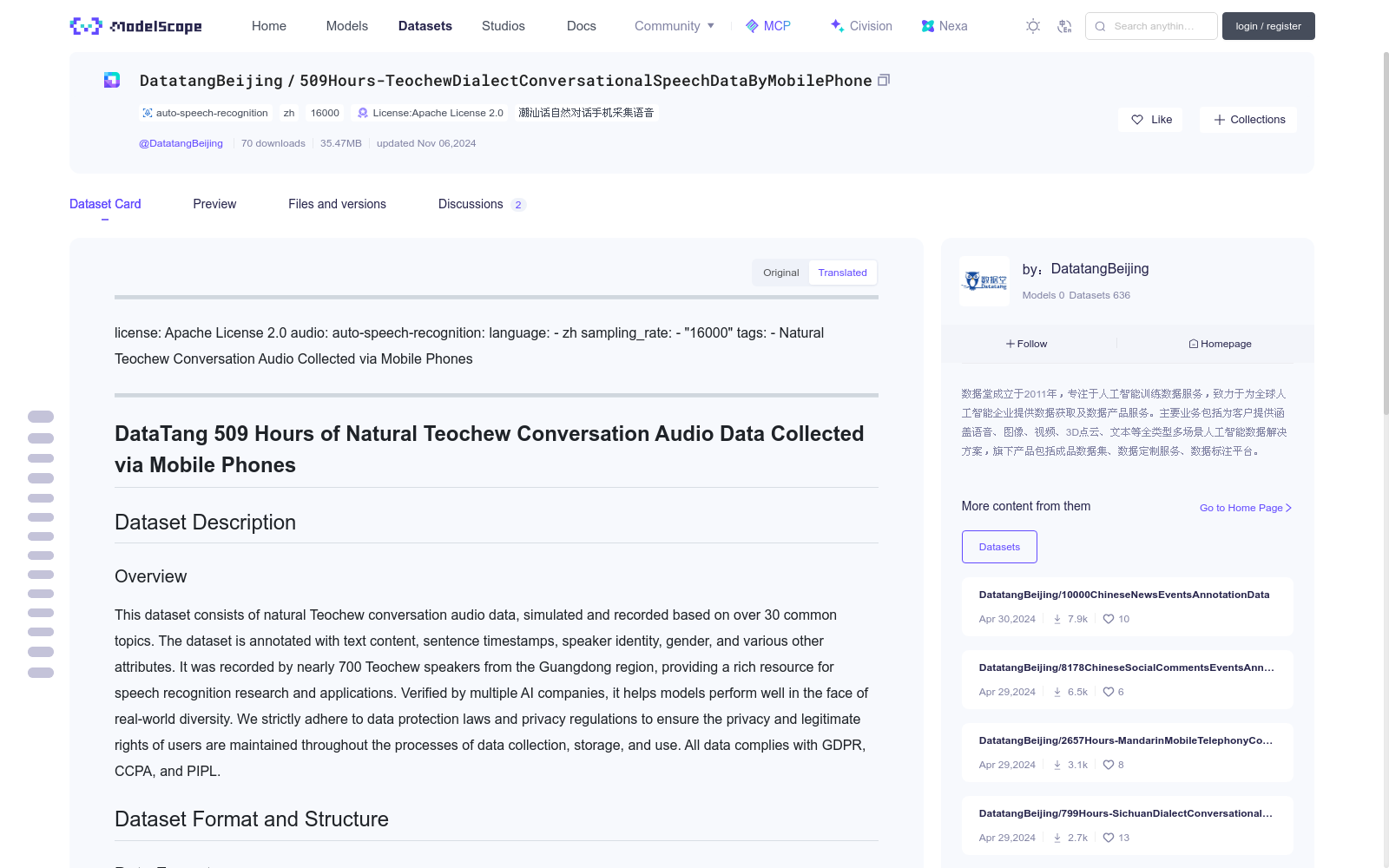This screenshot has width=1389, height=868.
Task: Open the Models nav item
Action: point(347,26)
